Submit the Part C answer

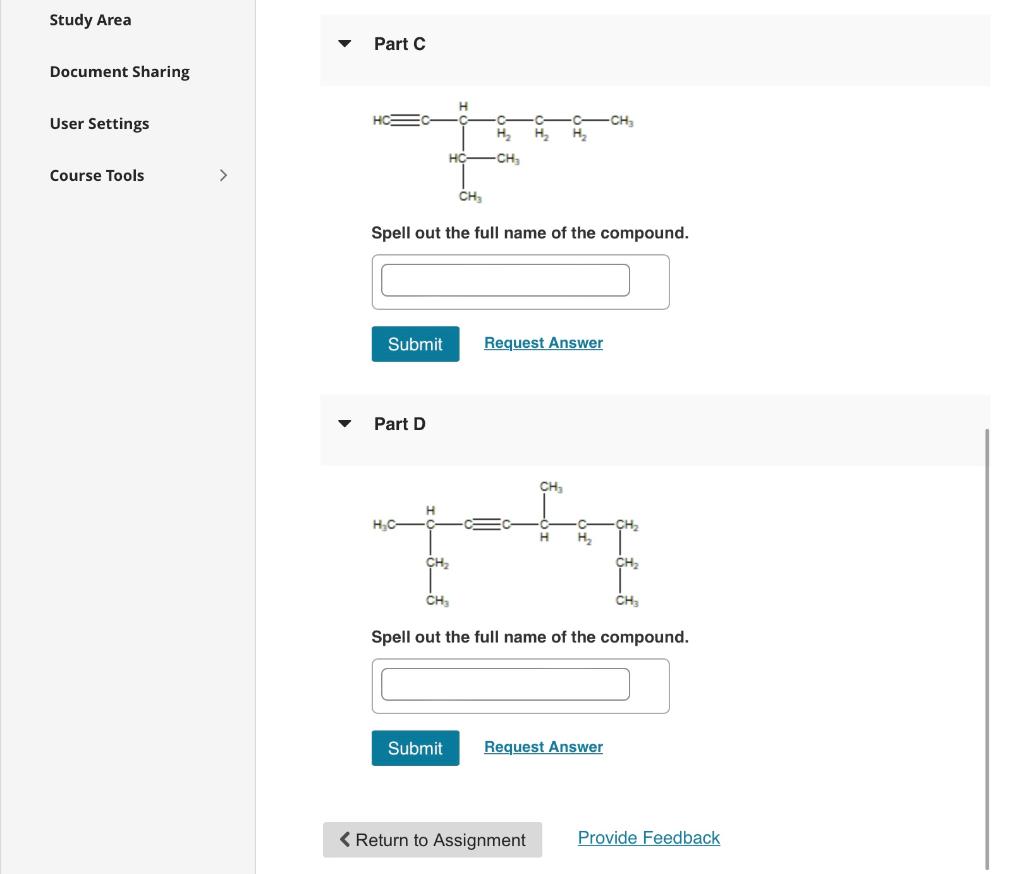(415, 343)
